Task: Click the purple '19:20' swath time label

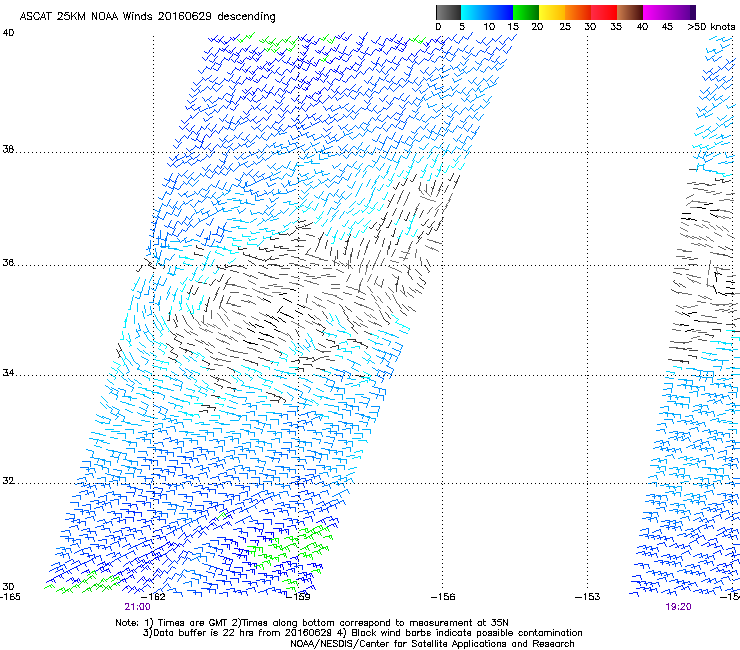Action: point(679,607)
